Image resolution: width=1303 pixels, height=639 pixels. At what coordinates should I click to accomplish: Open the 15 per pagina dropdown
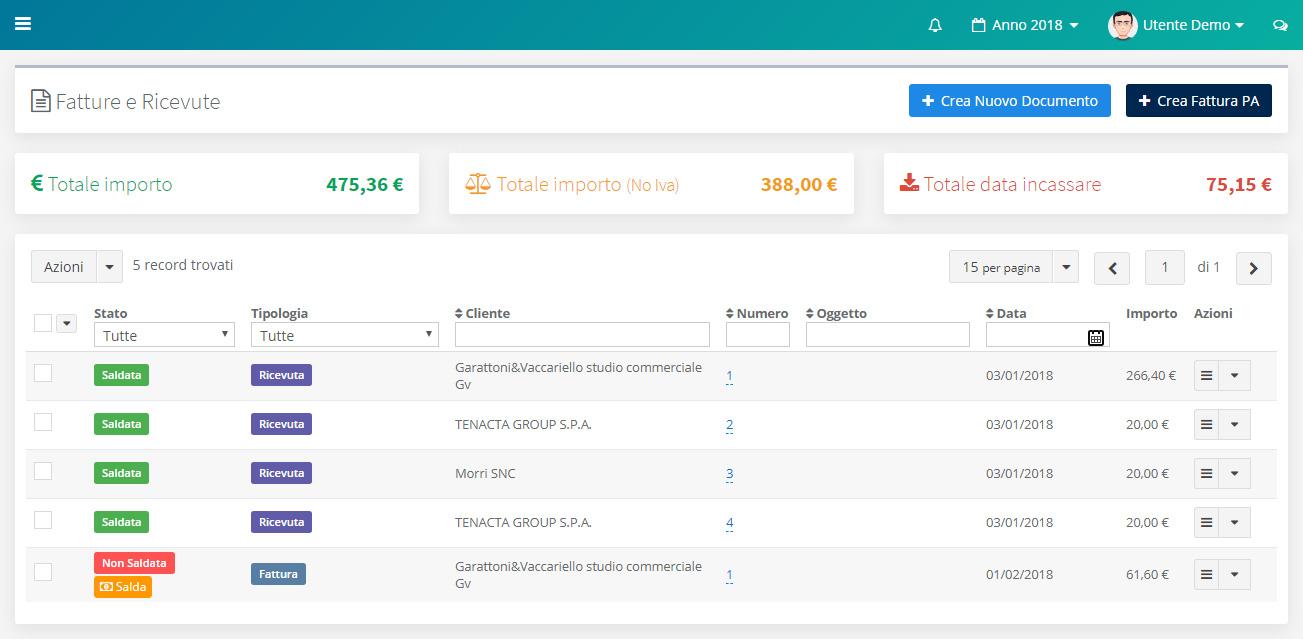click(x=1014, y=267)
